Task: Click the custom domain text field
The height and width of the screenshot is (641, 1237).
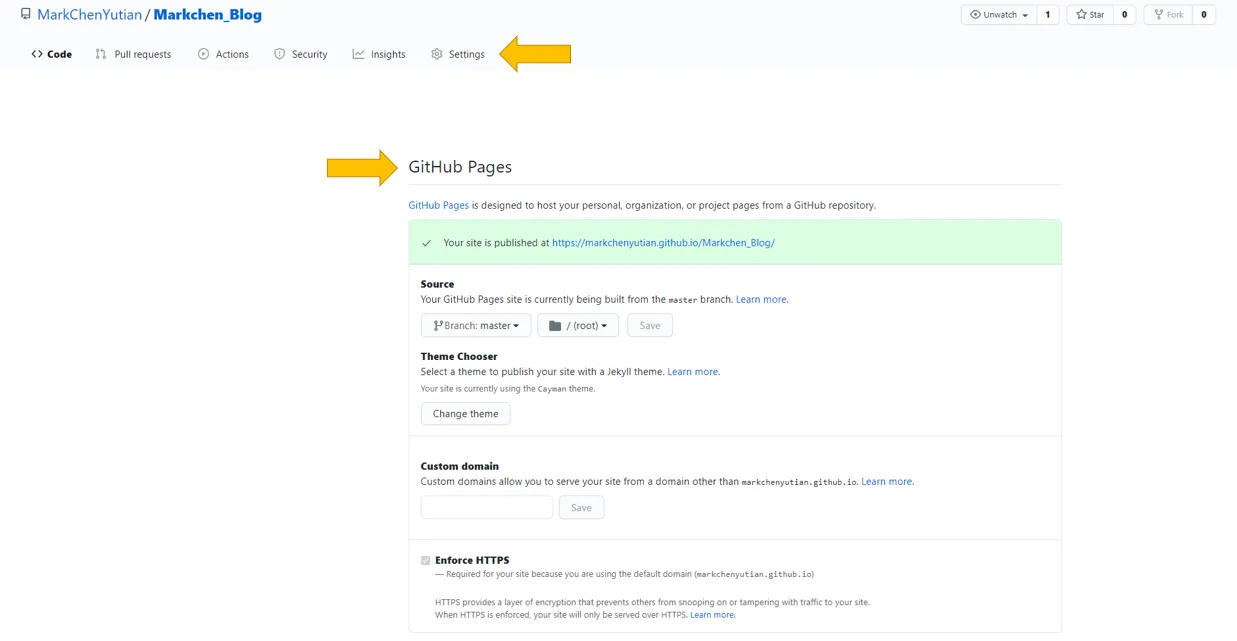Action: (x=487, y=508)
